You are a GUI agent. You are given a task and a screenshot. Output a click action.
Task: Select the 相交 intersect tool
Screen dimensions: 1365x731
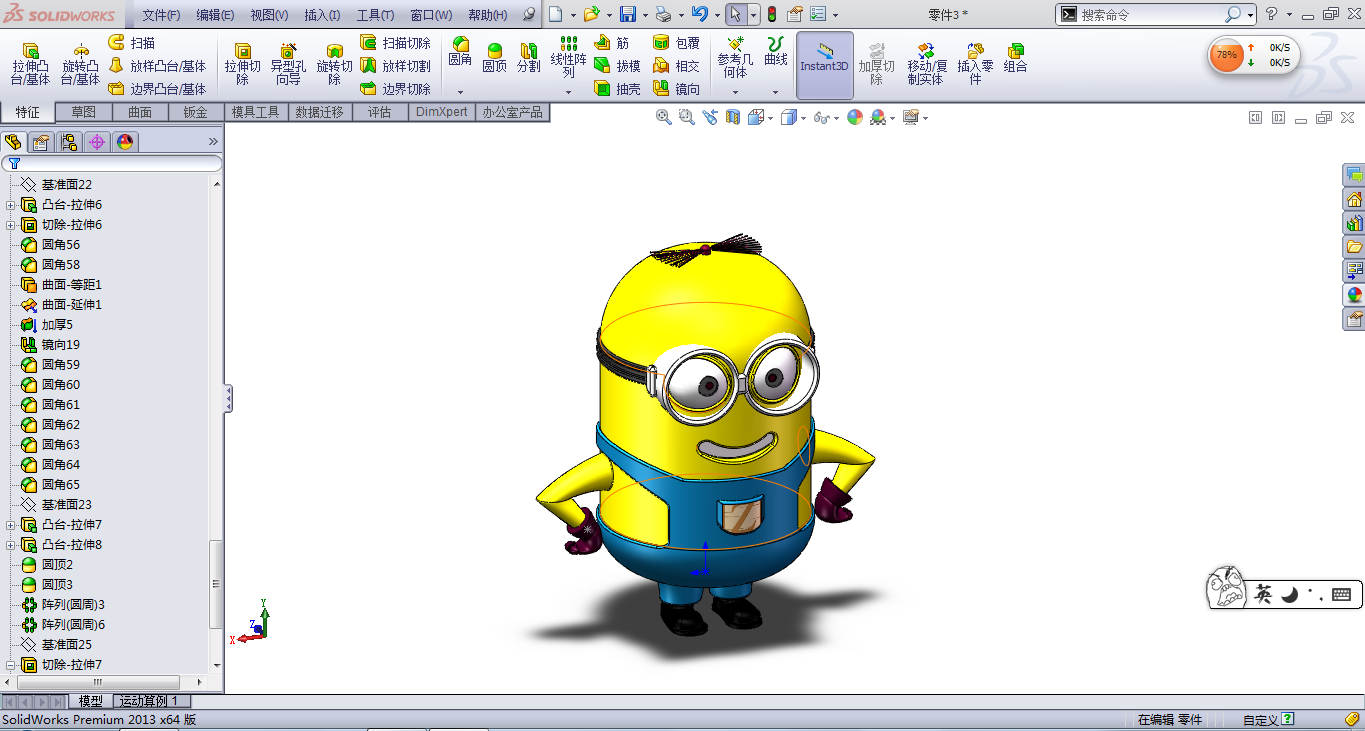pos(676,66)
